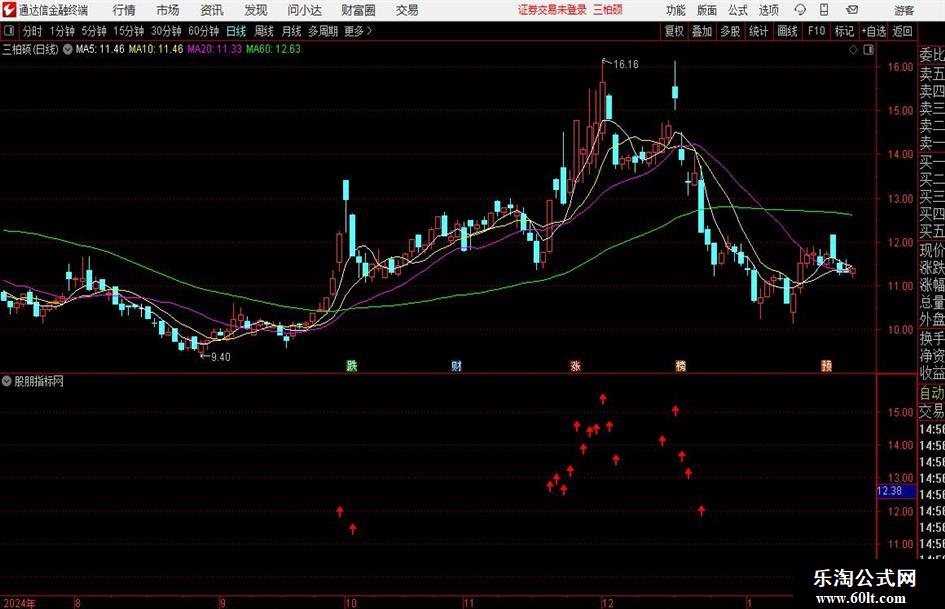Click the MA5: 11.46 indicator label
945x609 pixels.
100,49
